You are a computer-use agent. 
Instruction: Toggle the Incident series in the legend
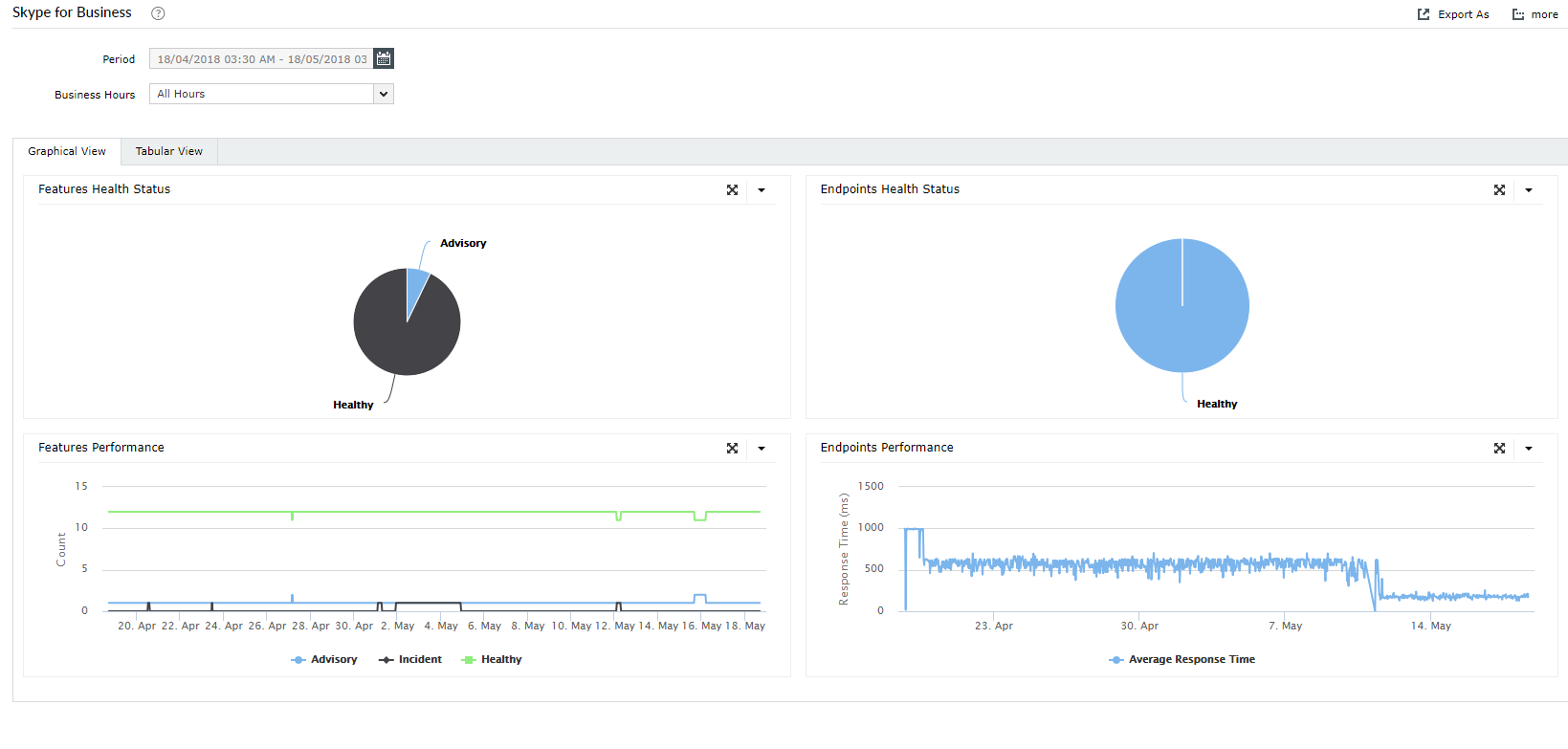coord(410,660)
